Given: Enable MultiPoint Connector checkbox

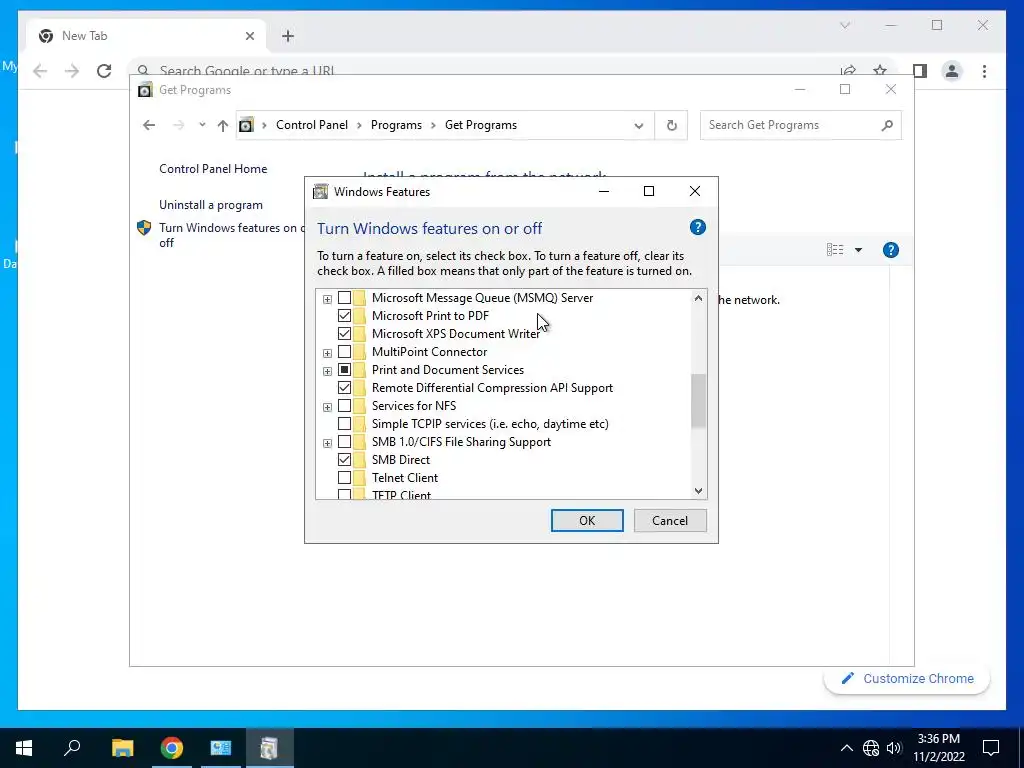Looking at the screenshot, I should pos(344,351).
